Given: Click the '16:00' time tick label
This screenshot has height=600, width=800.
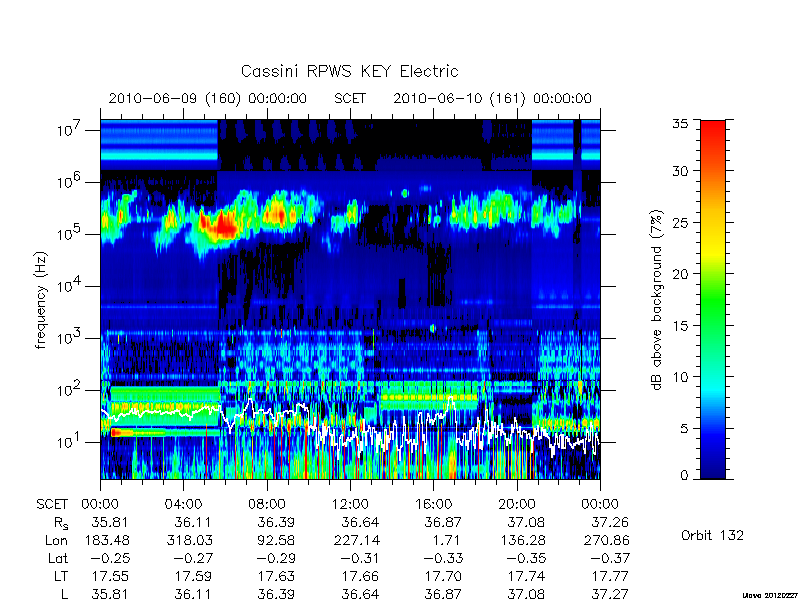Looking at the screenshot, I should tap(433, 504).
